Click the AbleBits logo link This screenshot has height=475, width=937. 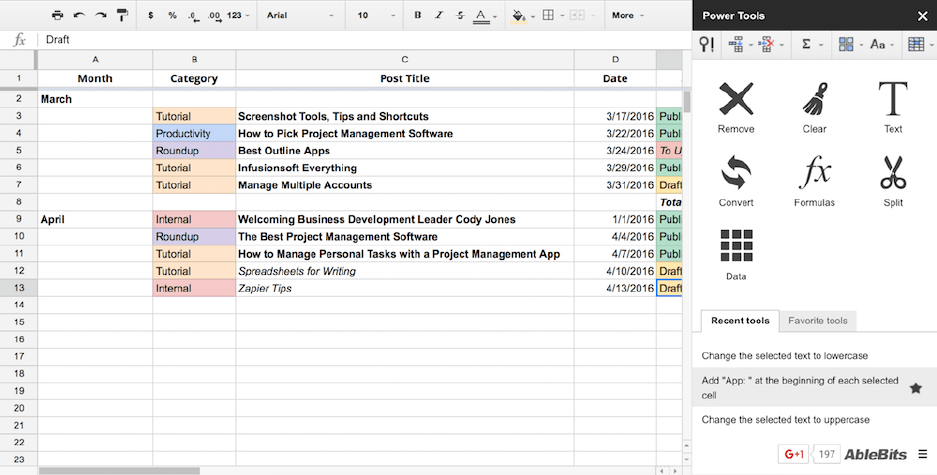(875, 454)
